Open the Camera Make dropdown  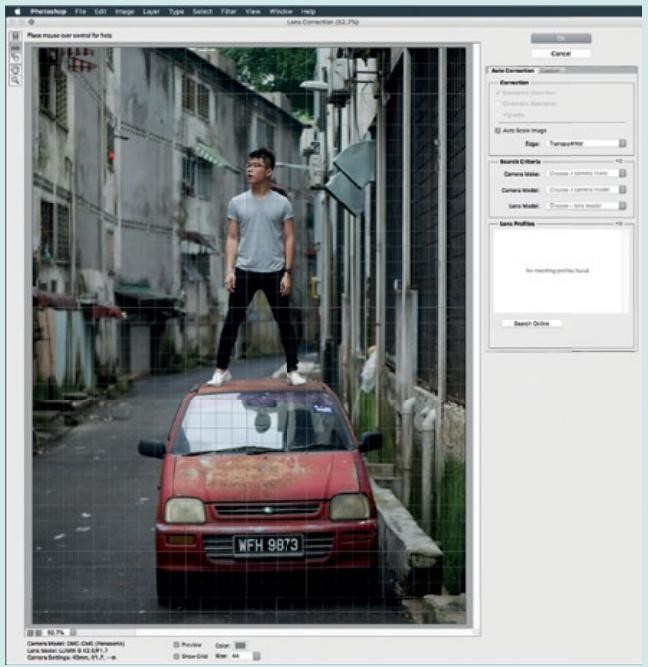[x=586, y=174]
